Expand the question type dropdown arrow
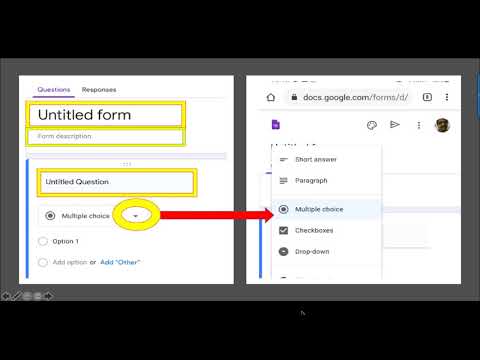 coord(135,216)
